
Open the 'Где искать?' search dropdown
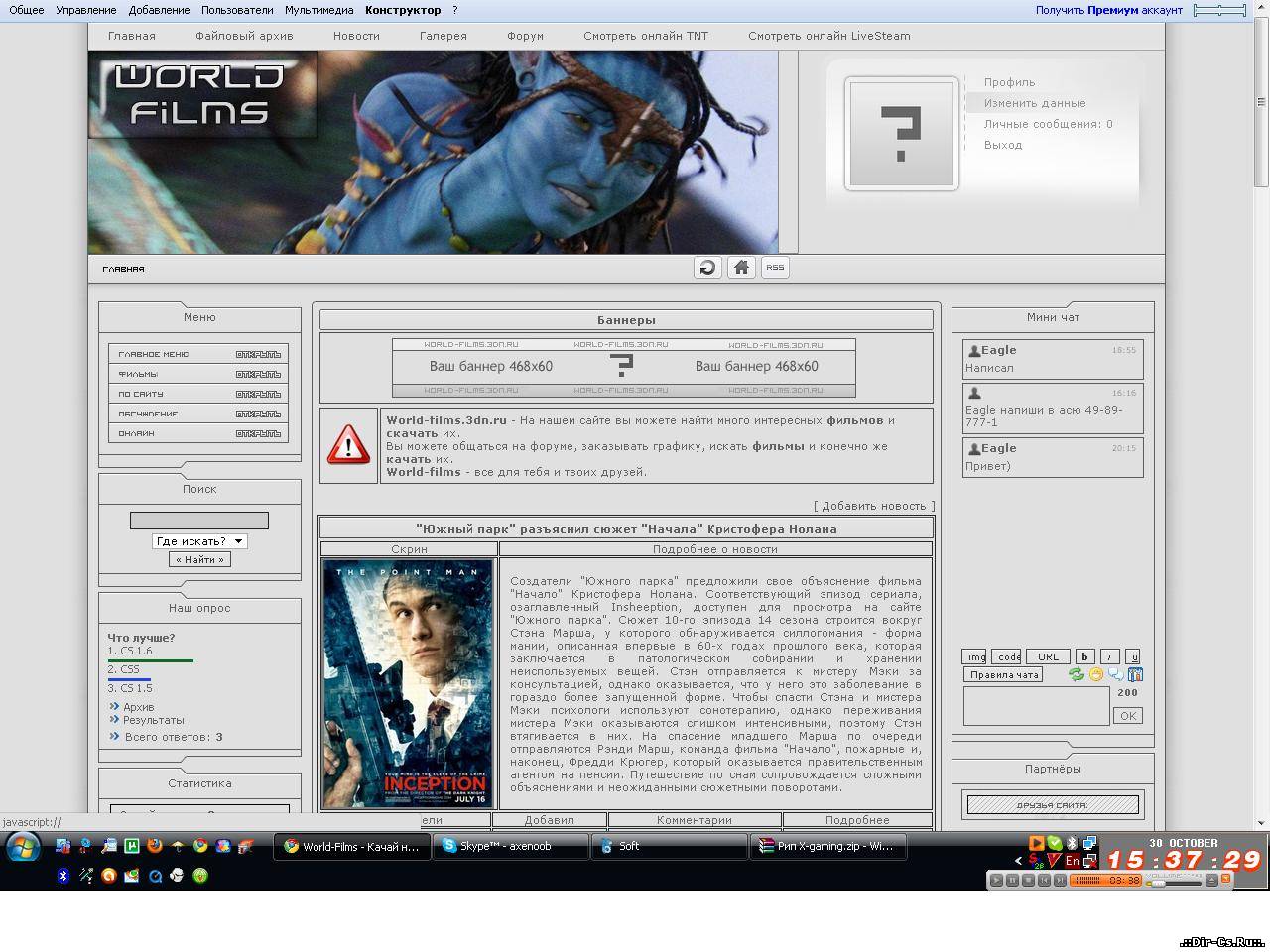click(199, 541)
